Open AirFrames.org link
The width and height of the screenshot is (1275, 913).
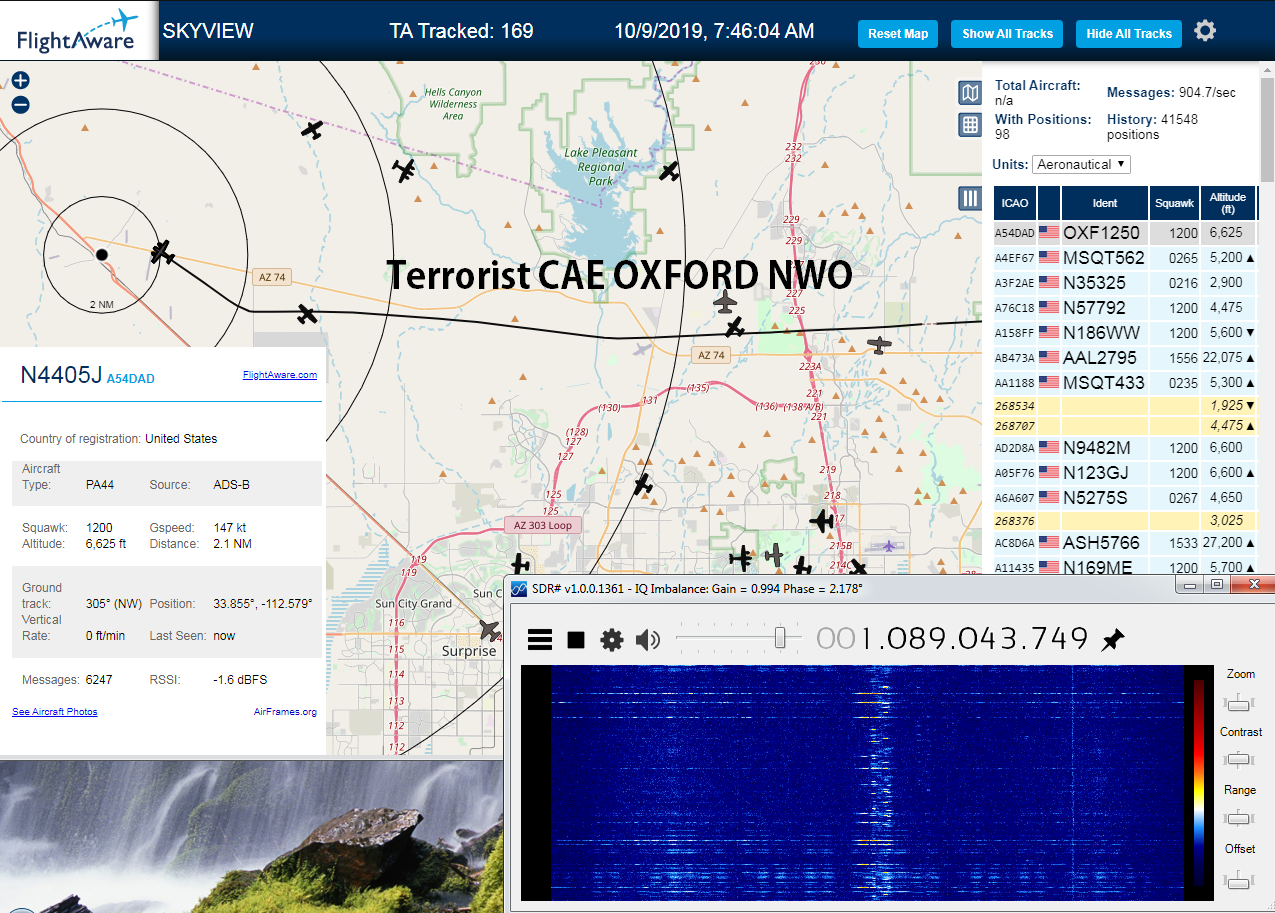(x=285, y=712)
